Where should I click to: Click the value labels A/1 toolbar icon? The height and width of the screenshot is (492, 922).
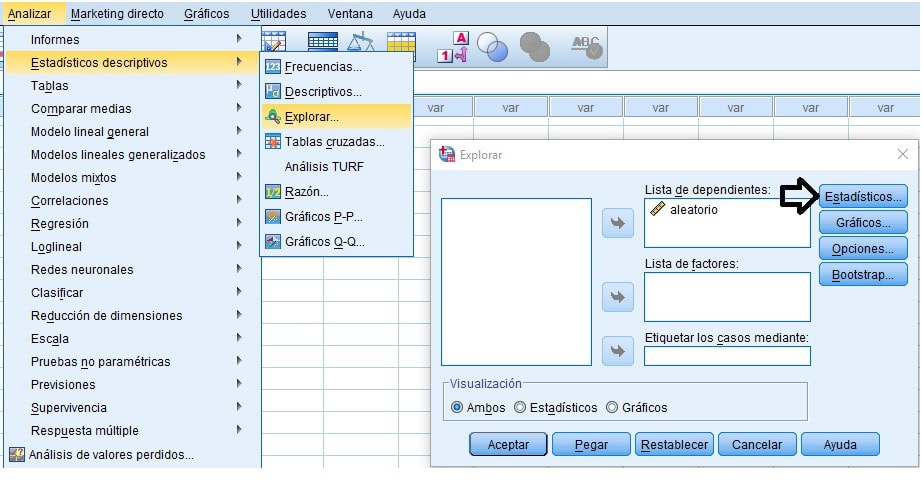tap(453, 47)
